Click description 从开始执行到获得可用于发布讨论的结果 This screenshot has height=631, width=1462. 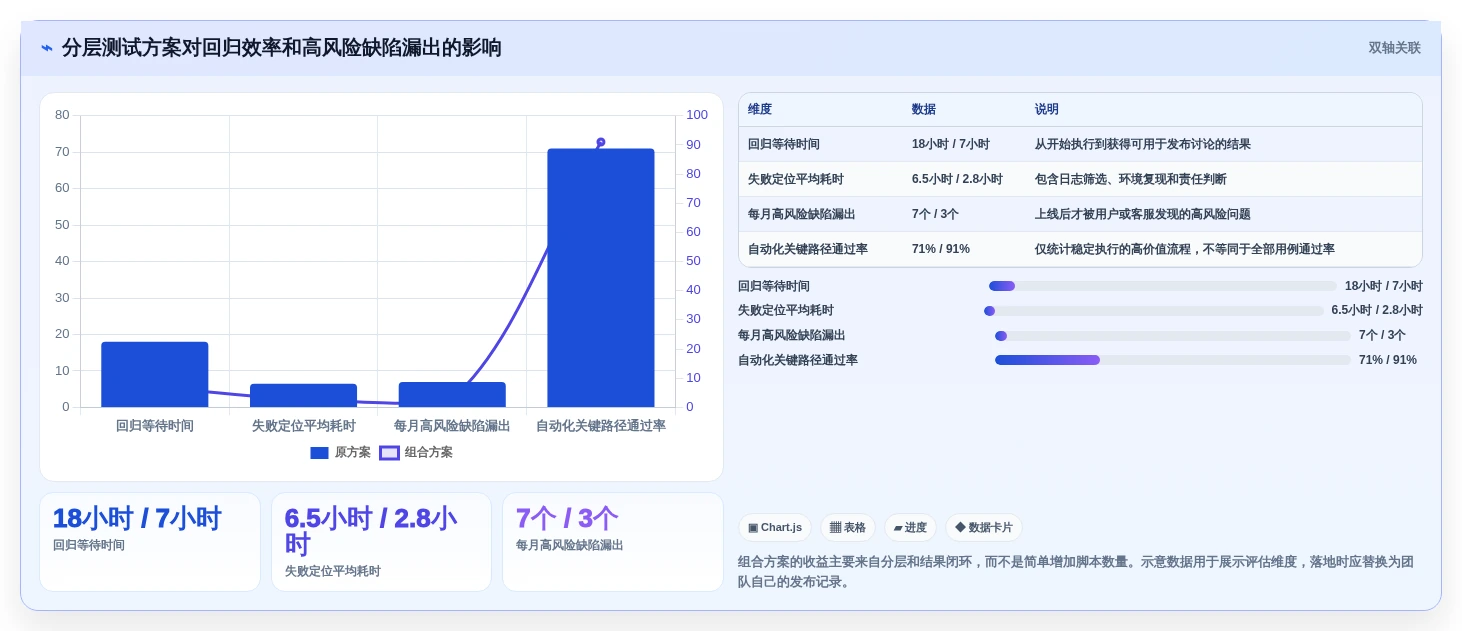(1142, 144)
